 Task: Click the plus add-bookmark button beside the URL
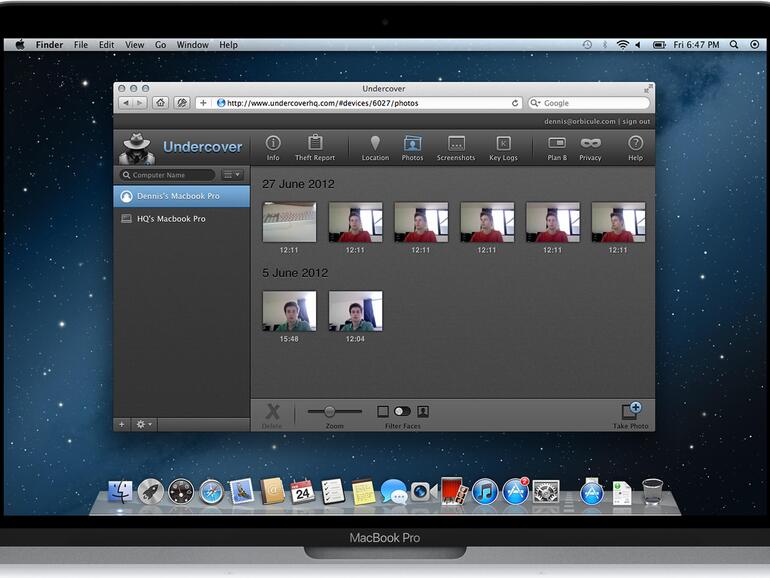[203, 103]
